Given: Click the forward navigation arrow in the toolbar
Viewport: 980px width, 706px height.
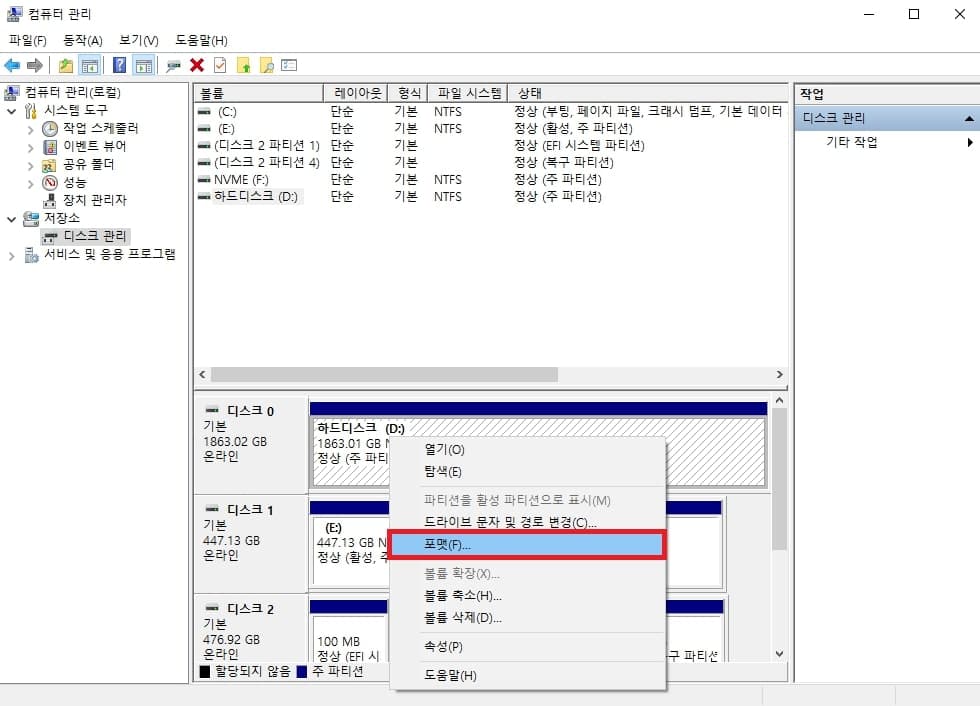Looking at the screenshot, I should [36, 64].
